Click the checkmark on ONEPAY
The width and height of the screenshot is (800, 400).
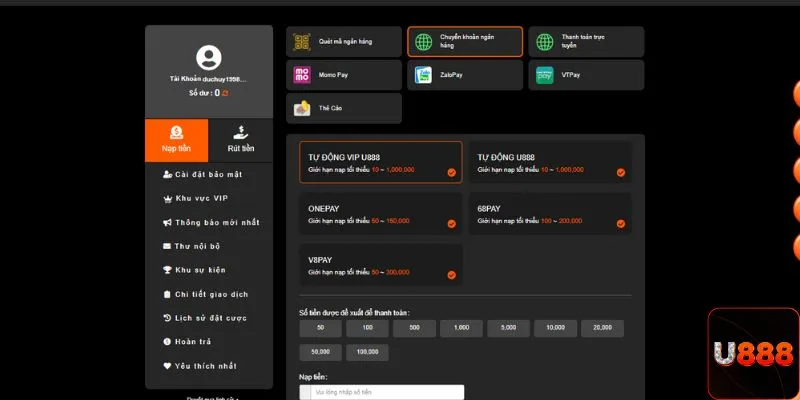[x=452, y=224]
